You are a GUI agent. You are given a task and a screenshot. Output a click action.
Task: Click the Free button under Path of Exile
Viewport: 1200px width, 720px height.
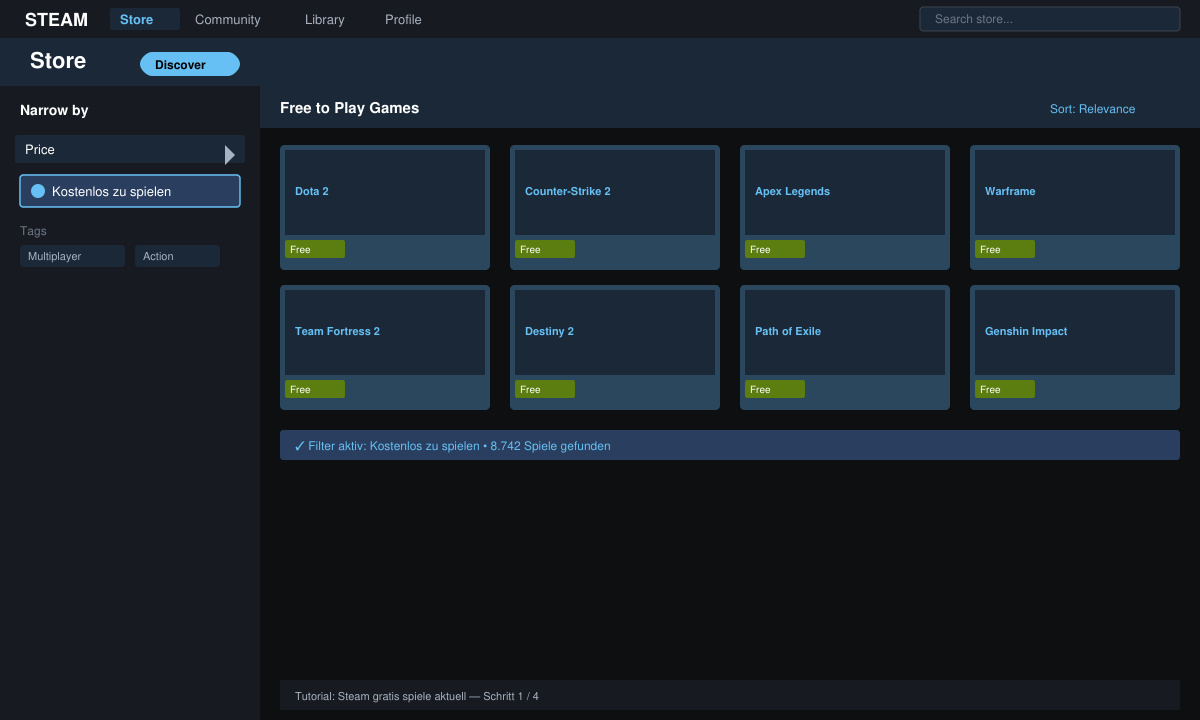tap(775, 389)
